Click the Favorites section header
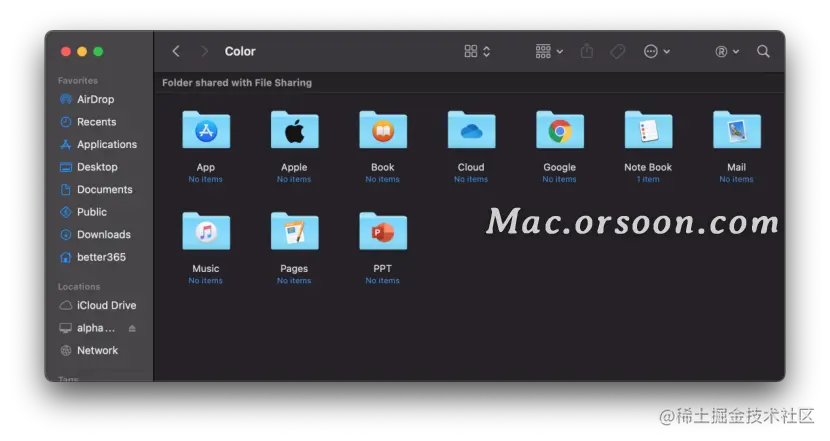 [x=78, y=80]
